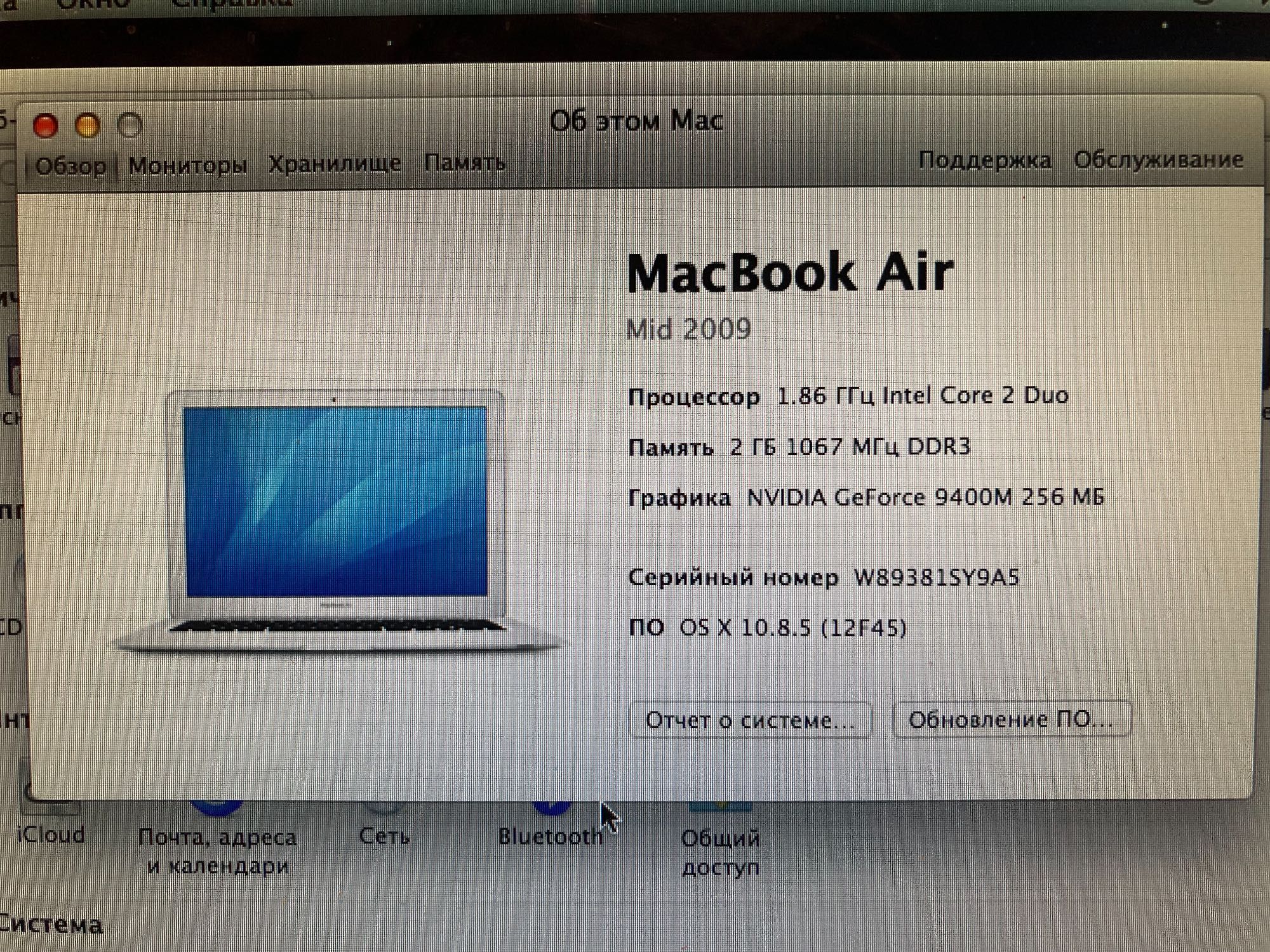The image size is (1270, 952).
Task: Open the Память tab
Action: [465, 162]
